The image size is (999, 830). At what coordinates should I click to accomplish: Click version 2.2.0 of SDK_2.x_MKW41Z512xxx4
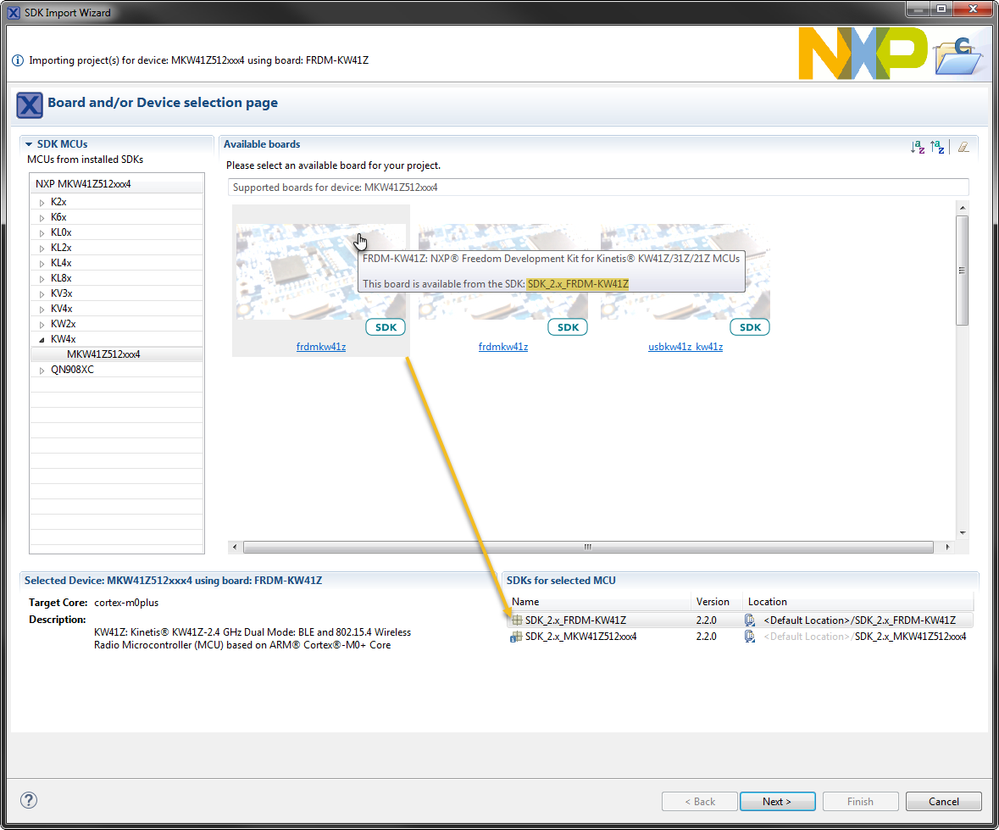point(706,636)
